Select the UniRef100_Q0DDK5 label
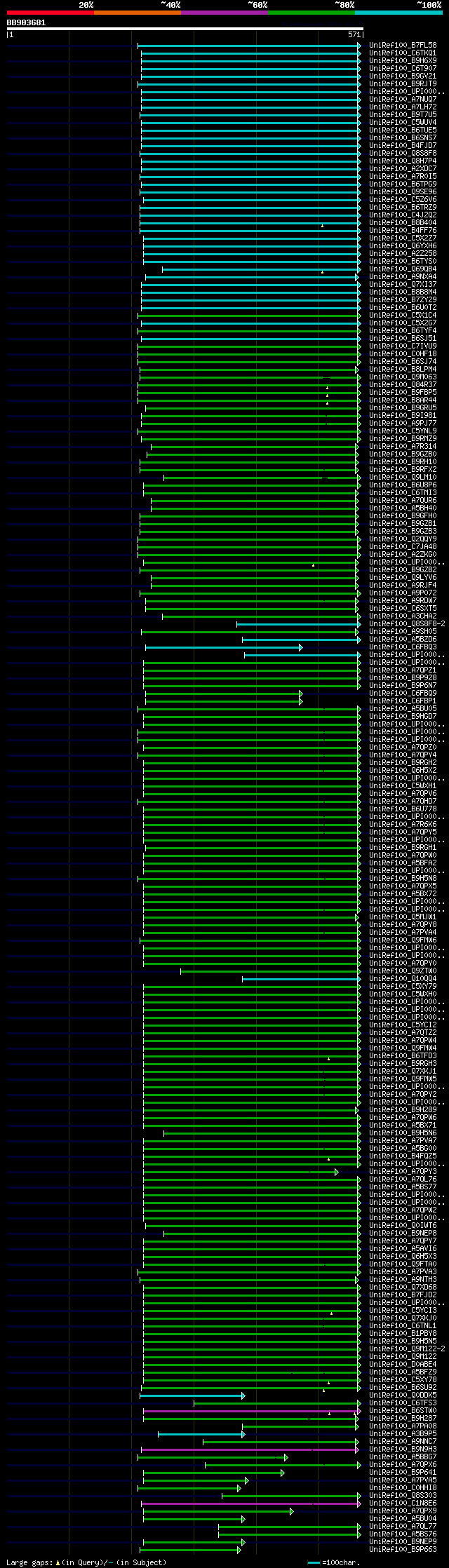The height and width of the screenshot is (1568, 449). tap(403, 1395)
